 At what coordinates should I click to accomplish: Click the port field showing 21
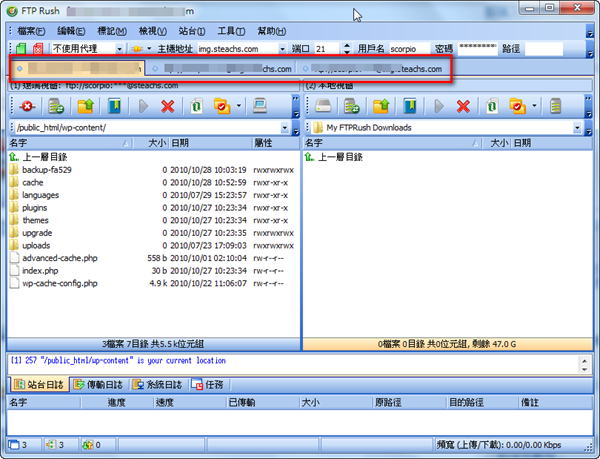(327, 49)
